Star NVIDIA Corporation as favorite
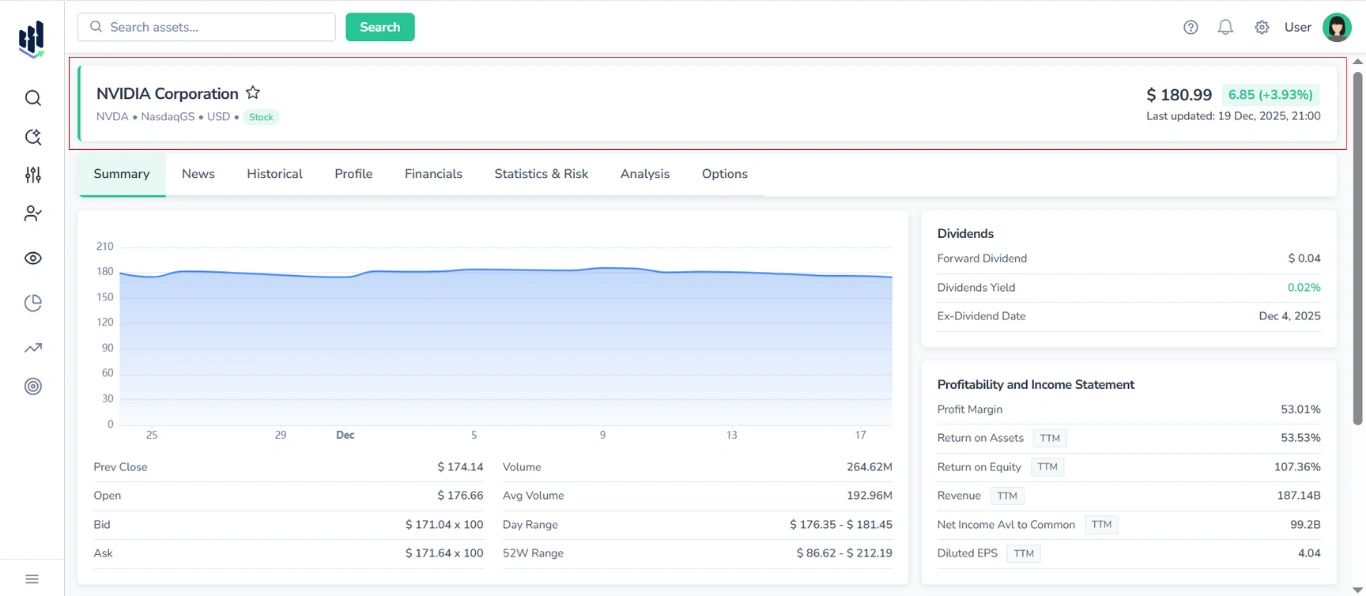The image size is (1366, 596). point(252,92)
